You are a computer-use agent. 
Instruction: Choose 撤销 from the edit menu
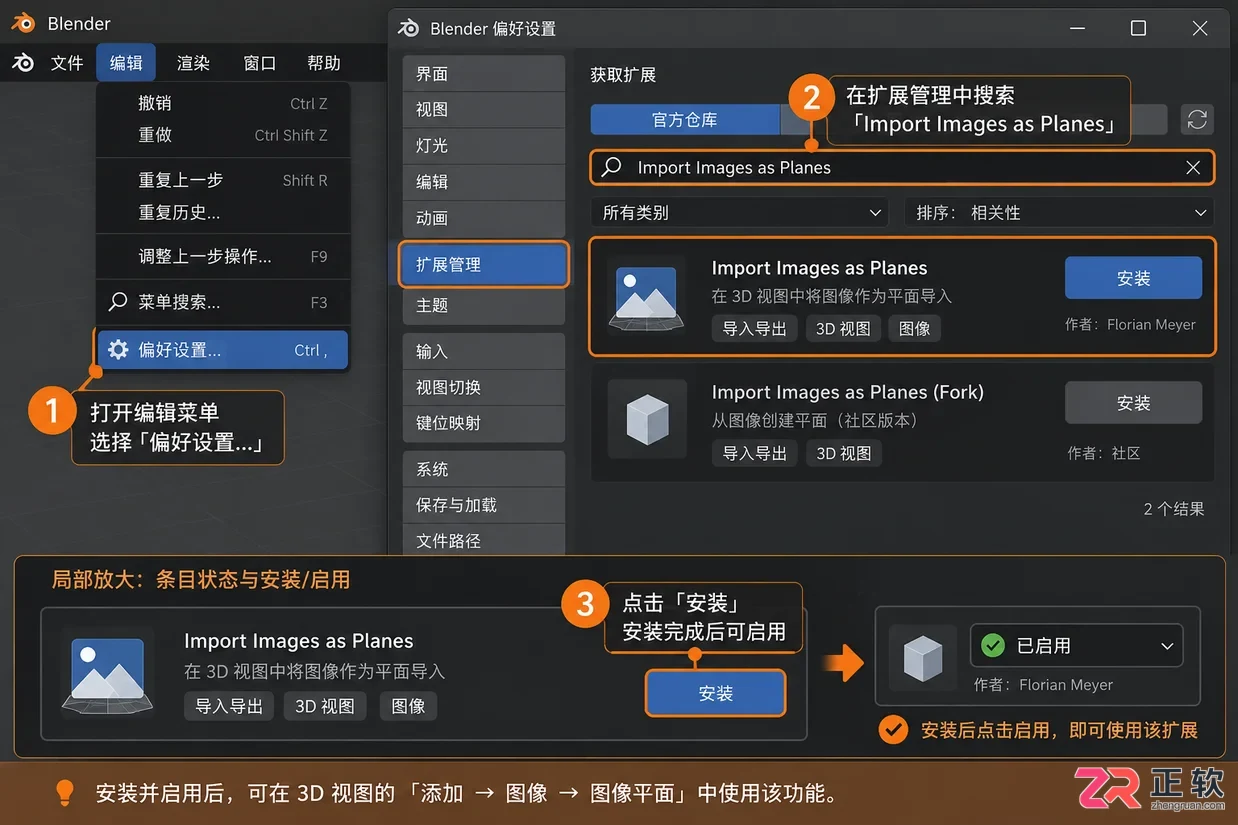(223, 103)
